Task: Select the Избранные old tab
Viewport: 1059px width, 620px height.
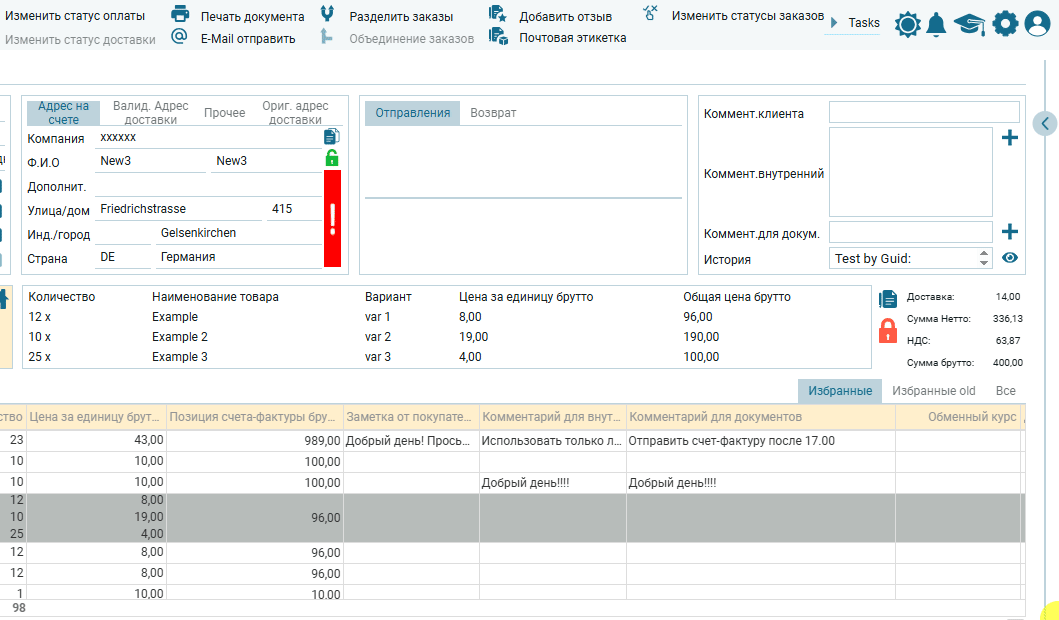Action: pyautogui.click(x=933, y=391)
